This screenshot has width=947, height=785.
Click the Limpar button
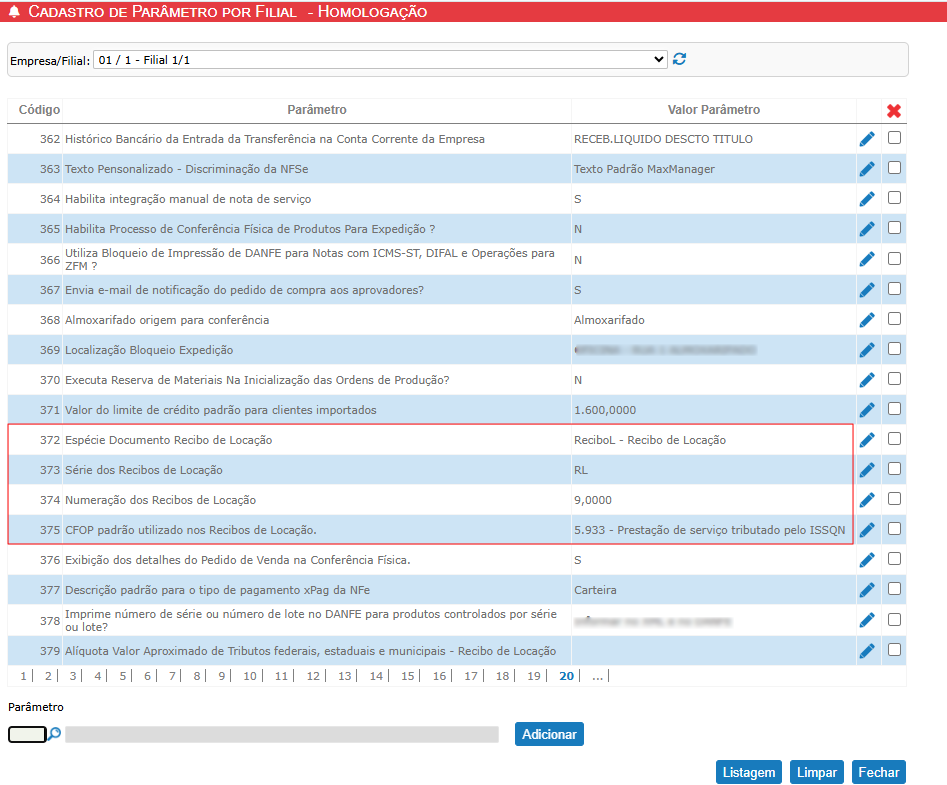tap(817, 772)
